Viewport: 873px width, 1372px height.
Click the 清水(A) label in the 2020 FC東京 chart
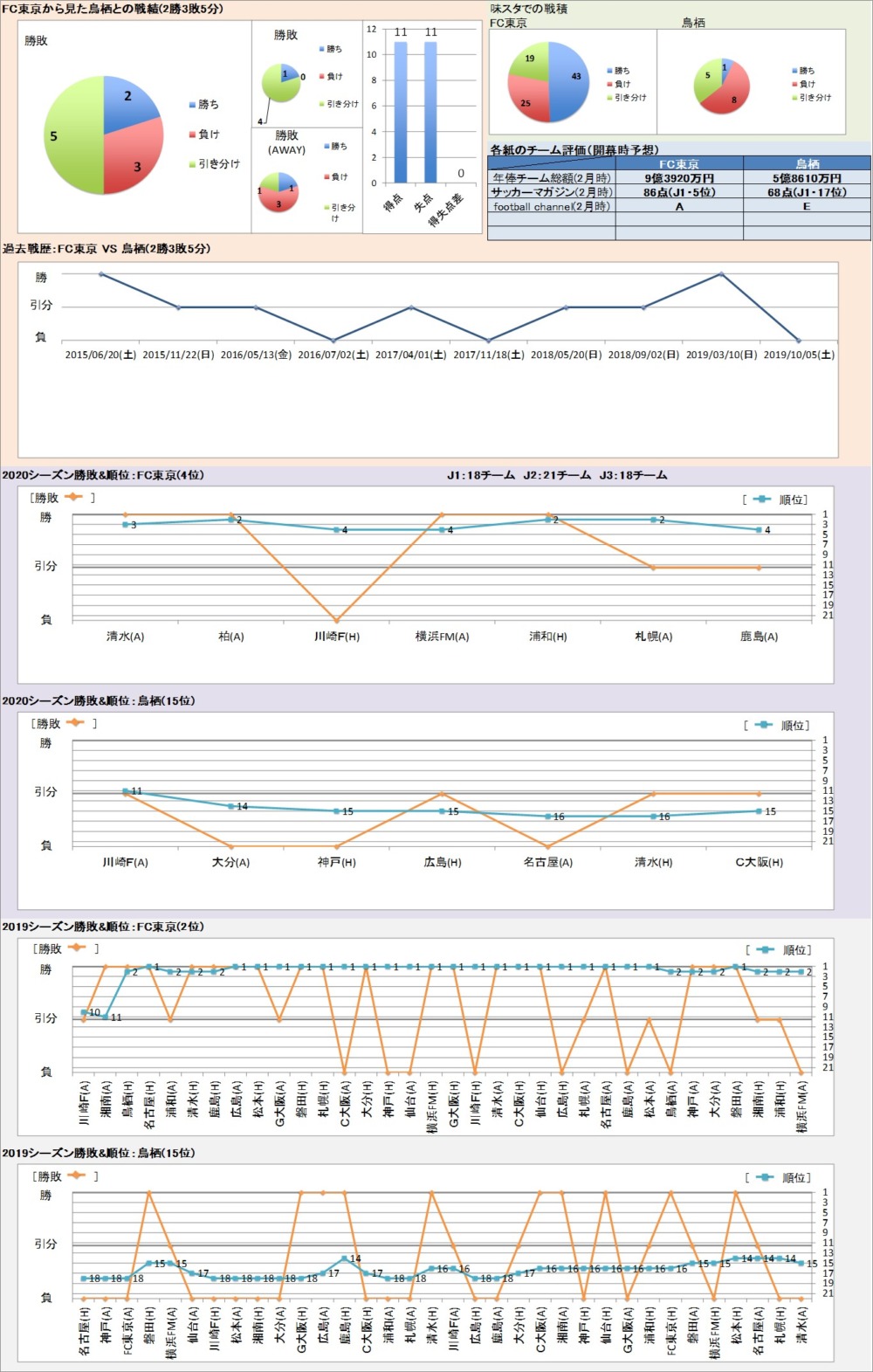click(x=125, y=637)
